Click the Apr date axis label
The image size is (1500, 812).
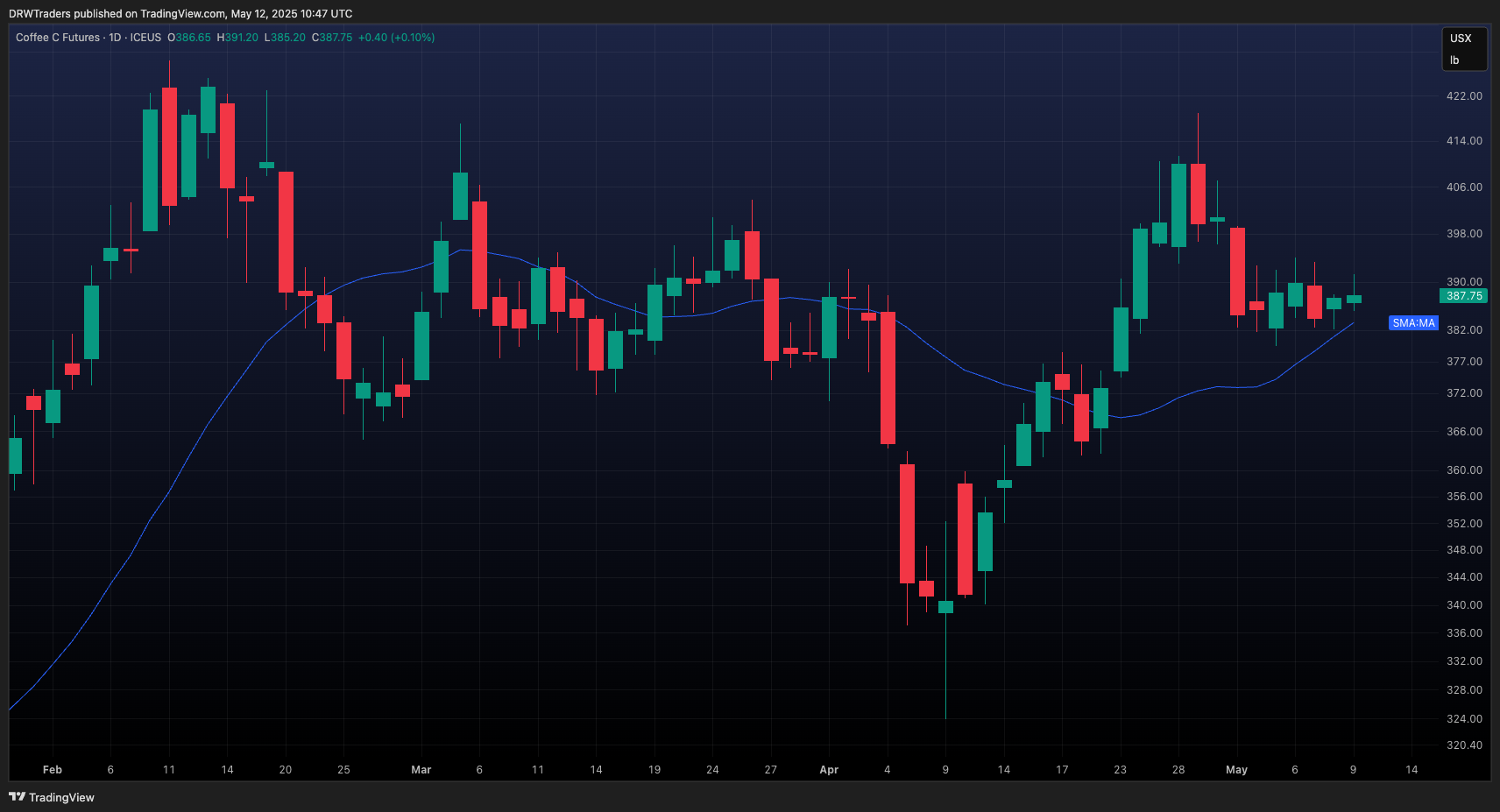829,770
